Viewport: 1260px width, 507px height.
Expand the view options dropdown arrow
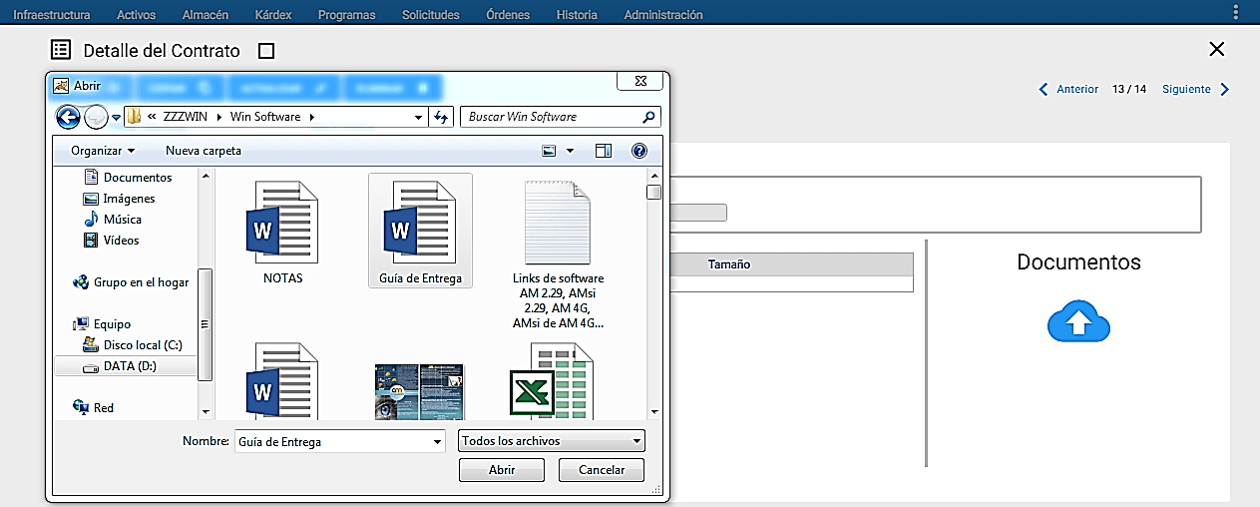tap(570, 151)
